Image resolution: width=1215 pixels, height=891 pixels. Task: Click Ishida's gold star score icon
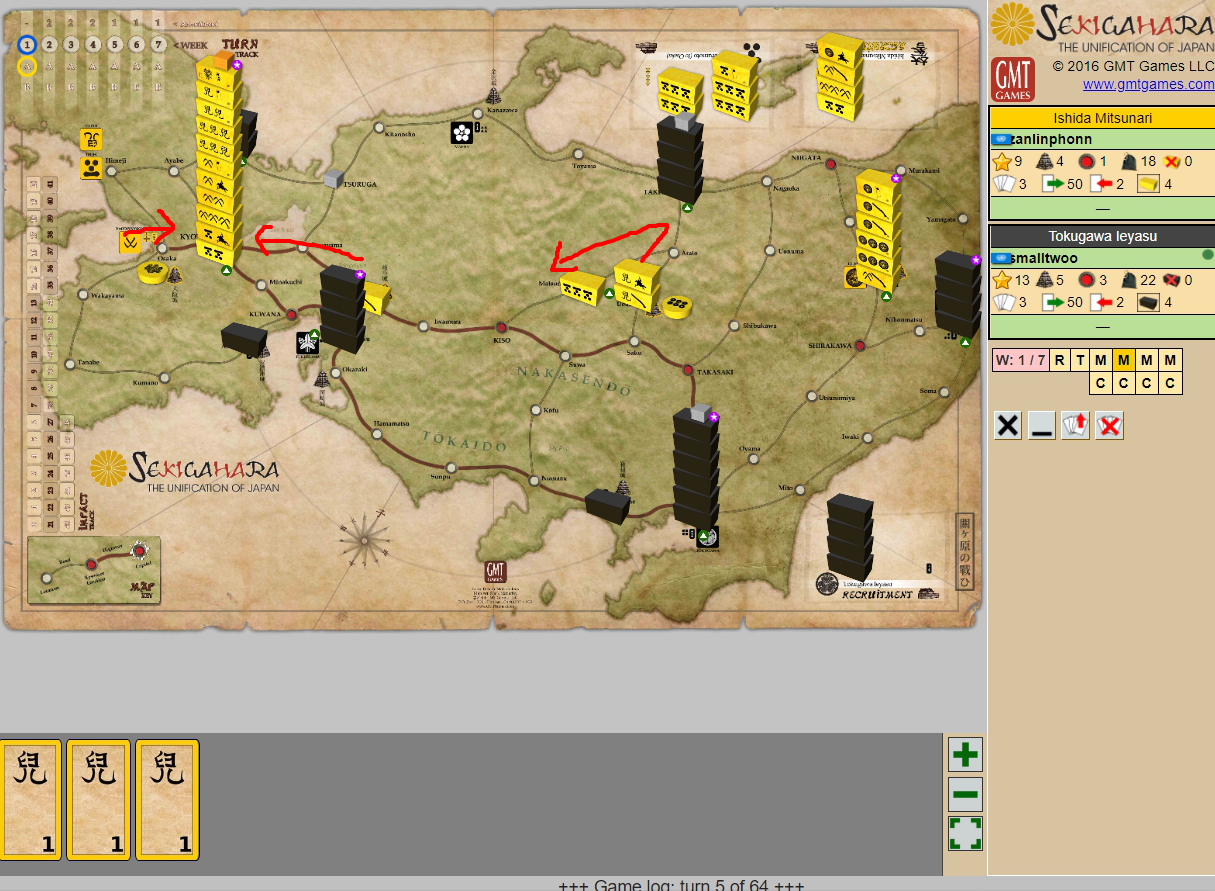[1001, 161]
